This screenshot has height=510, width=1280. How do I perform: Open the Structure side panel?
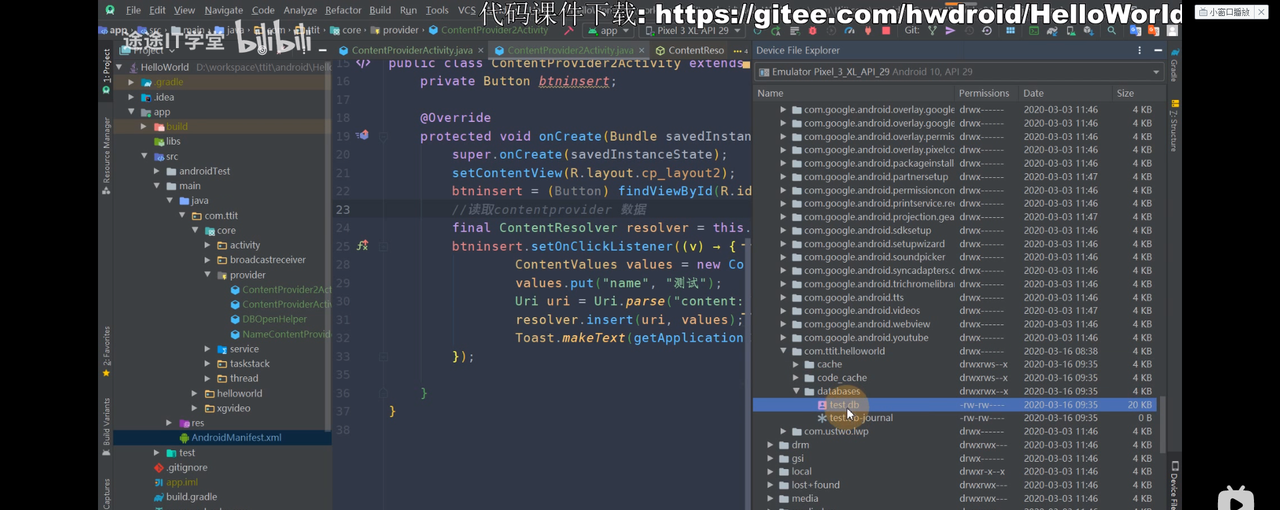pos(1174,130)
